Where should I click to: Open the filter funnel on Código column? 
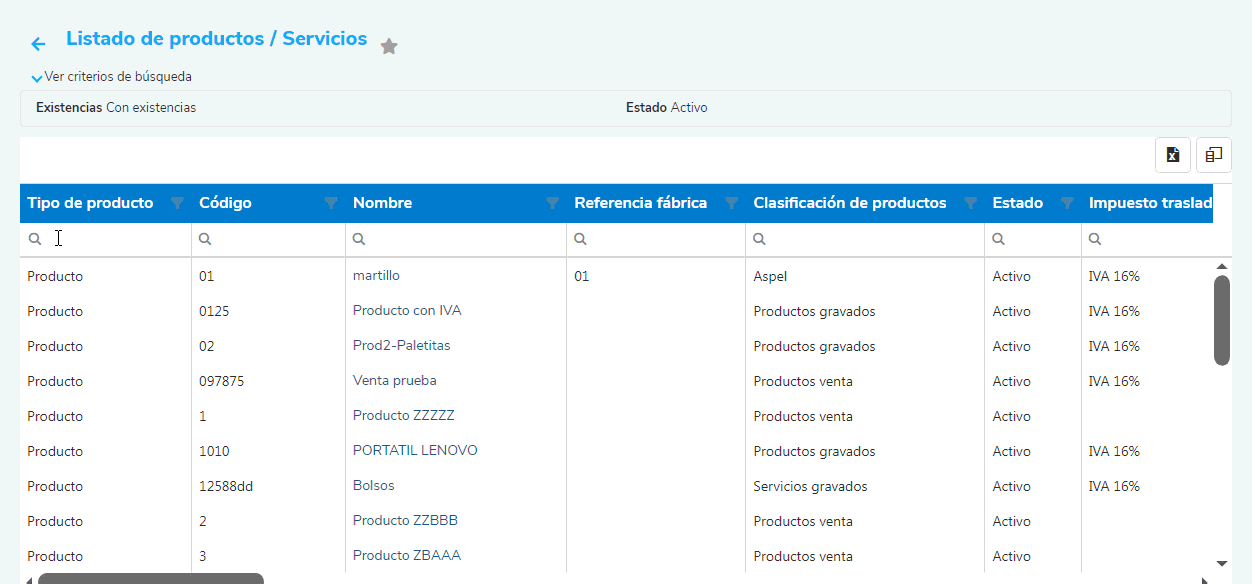tap(330, 203)
